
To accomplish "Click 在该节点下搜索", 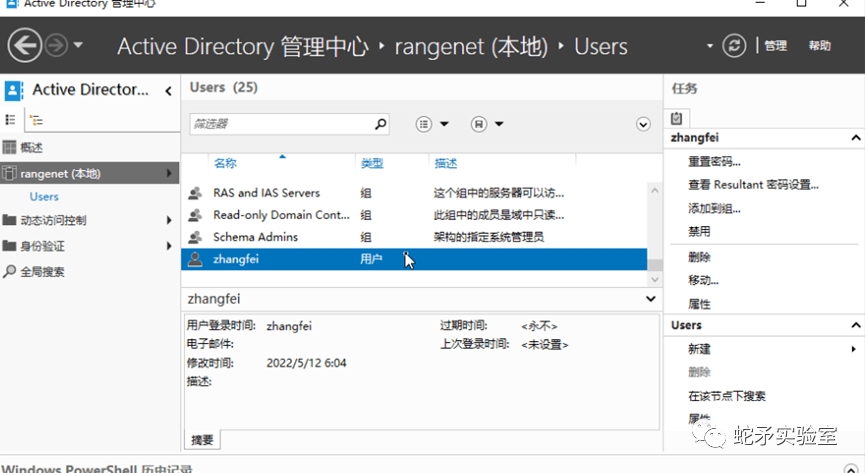I will tap(727, 396).
